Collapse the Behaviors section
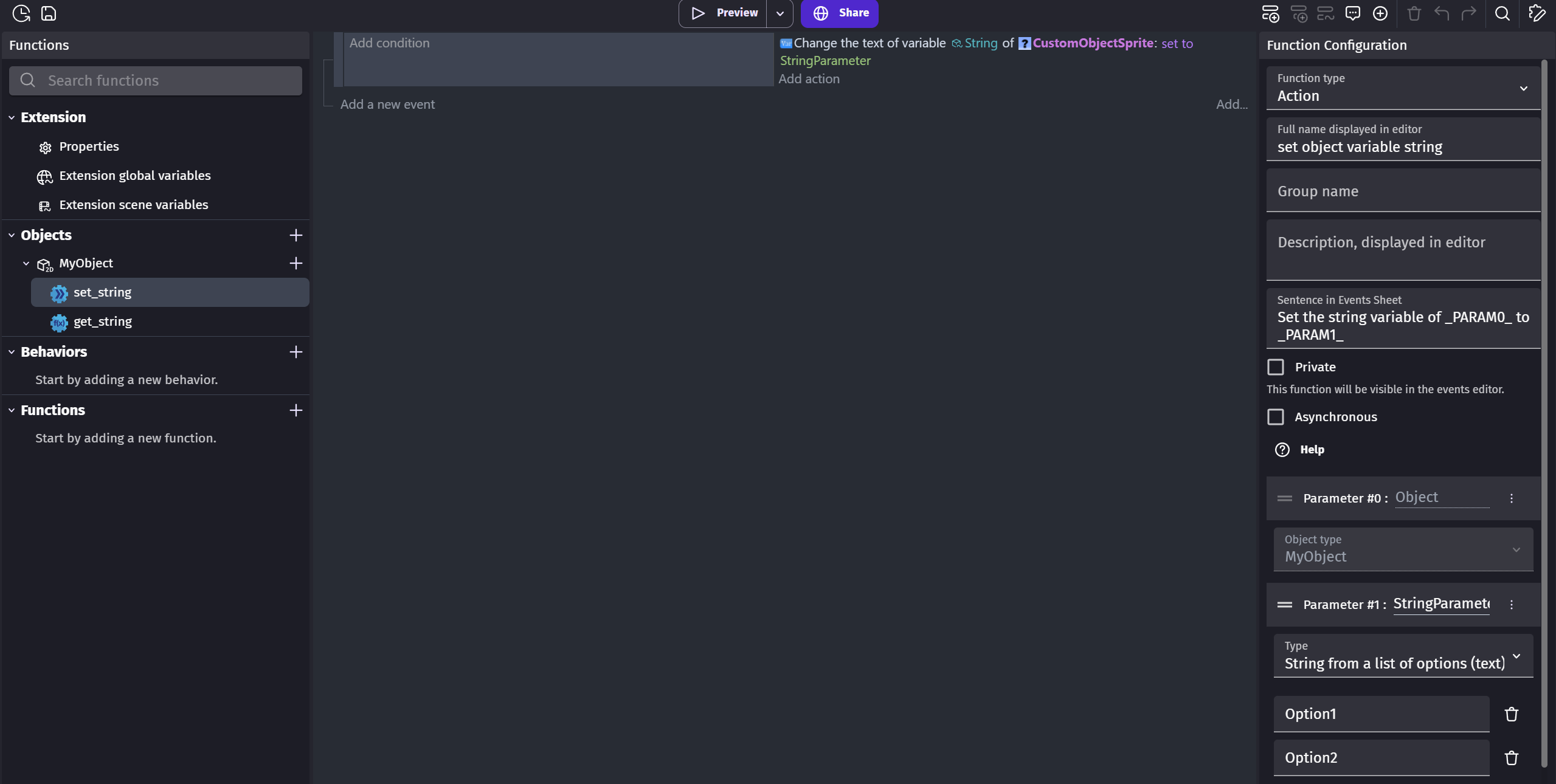This screenshot has width=1556, height=784. [x=12, y=352]
